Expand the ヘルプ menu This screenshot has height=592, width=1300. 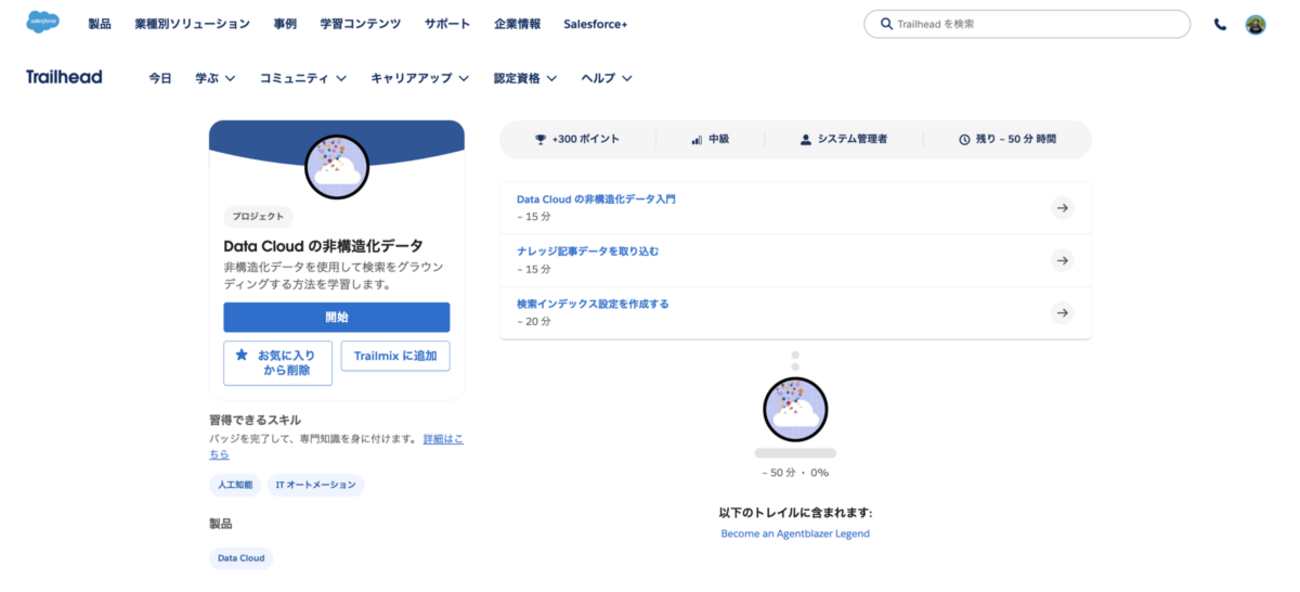click(x=606, y=78)
